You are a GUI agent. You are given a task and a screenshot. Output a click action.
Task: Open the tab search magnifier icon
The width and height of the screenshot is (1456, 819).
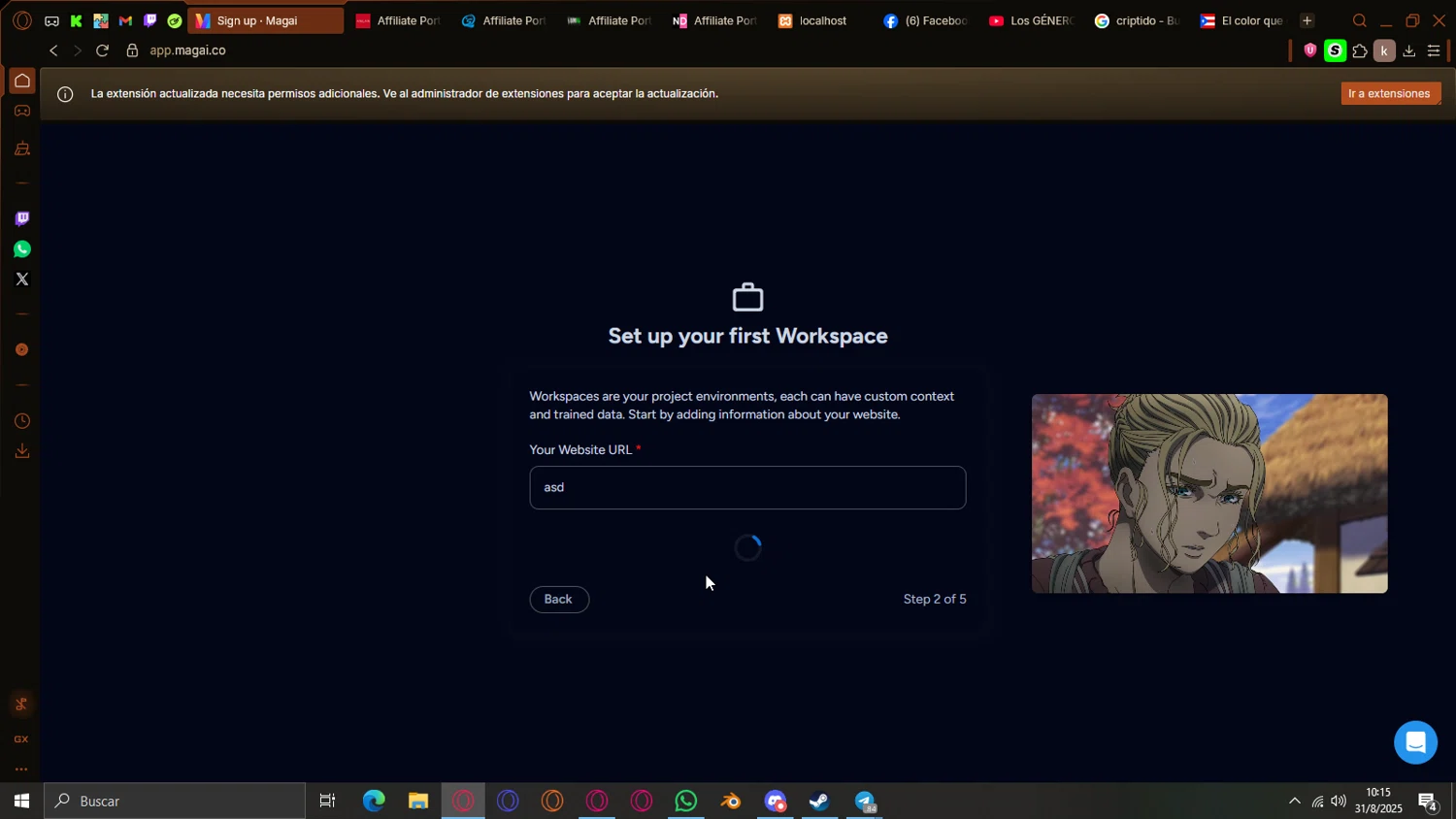[1360, 20]
